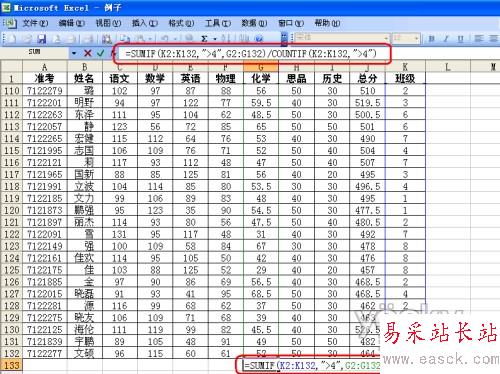Image resolution: width=500 pixels, height=374 pixels.
Task: Click cell with ID 7121839
Action: 45,342
